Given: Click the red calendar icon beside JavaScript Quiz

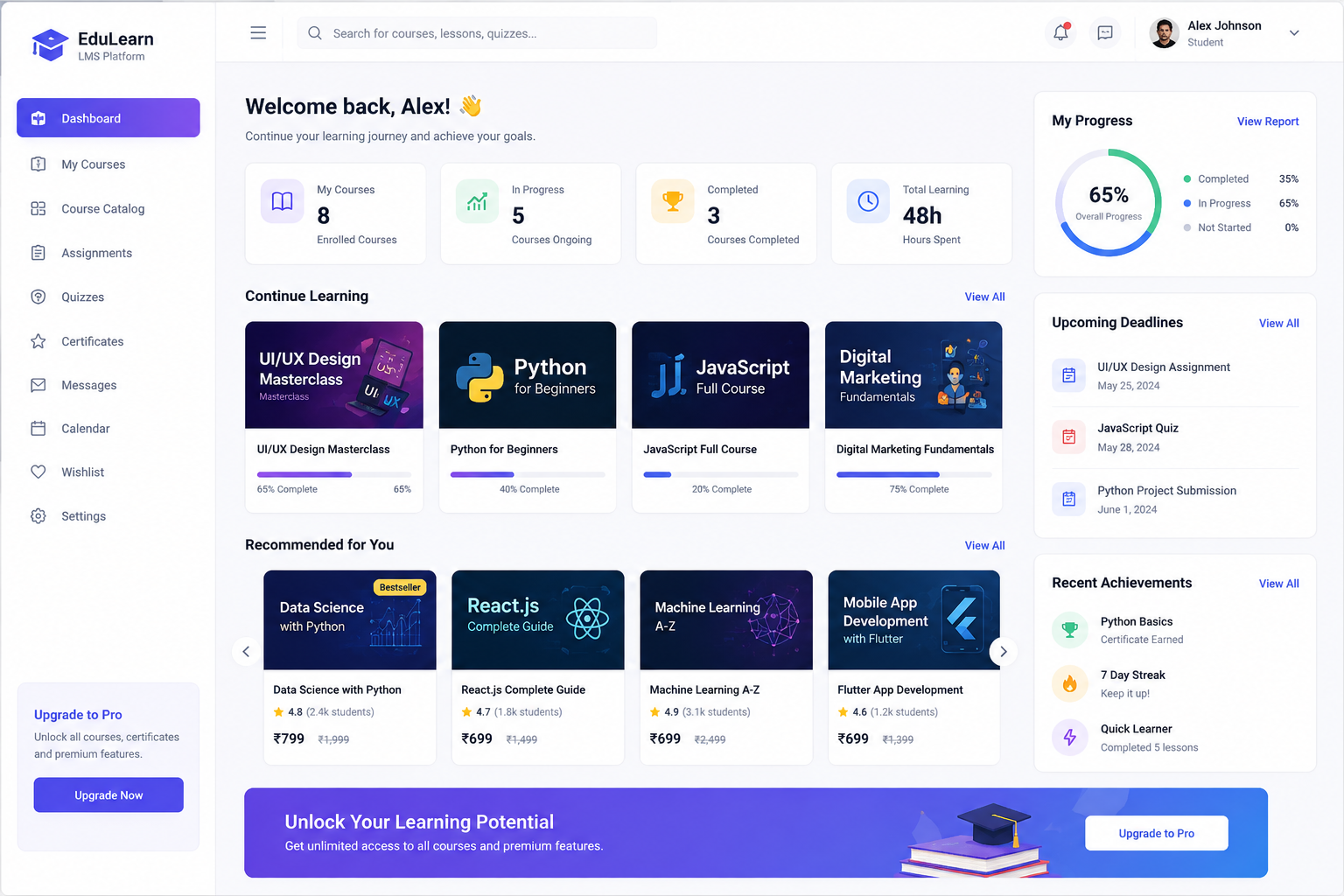Looking at the screenshot, I should 1068,437.
